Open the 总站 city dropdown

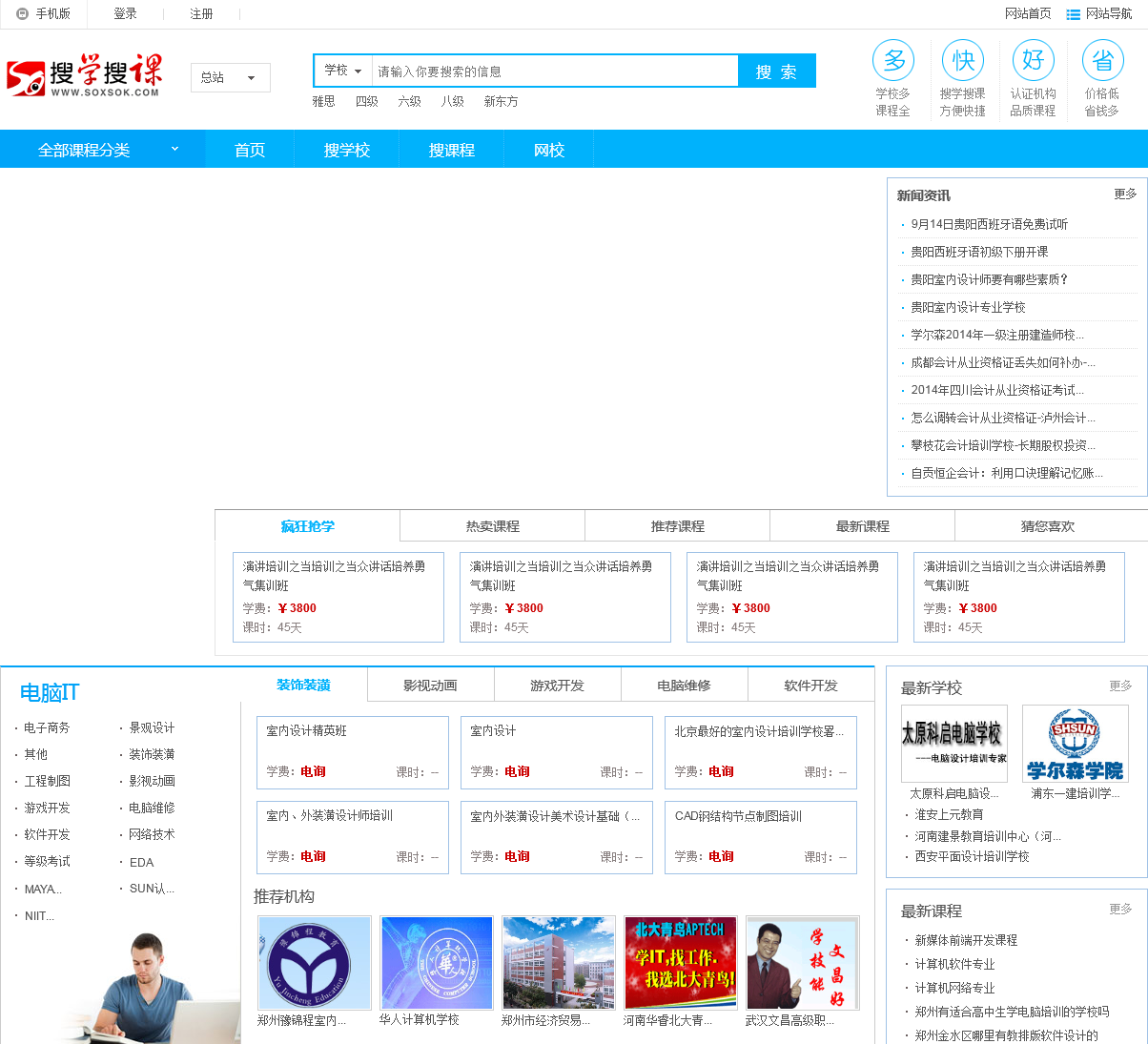(231, 77)
